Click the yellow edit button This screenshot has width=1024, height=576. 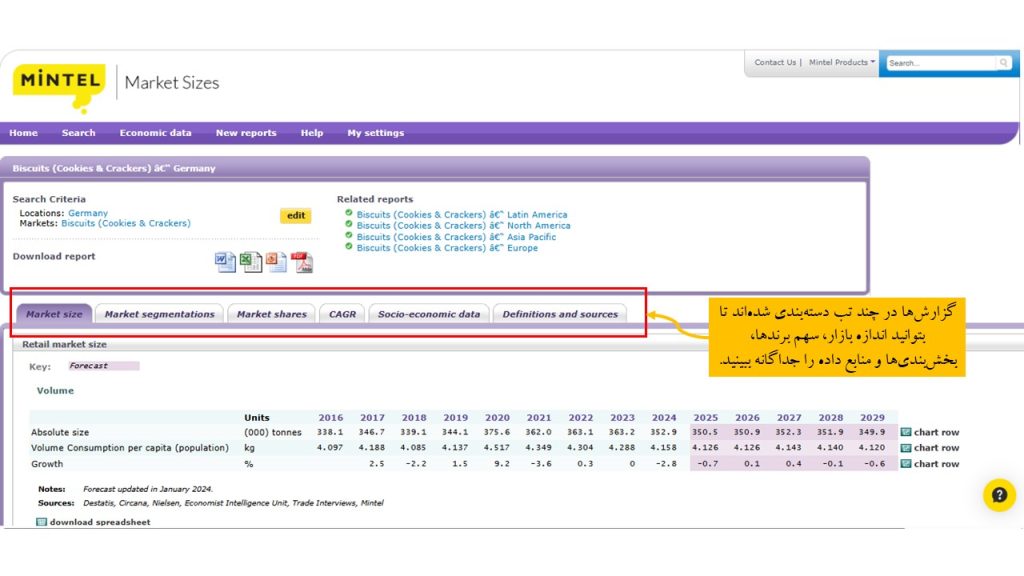point(296,216)
